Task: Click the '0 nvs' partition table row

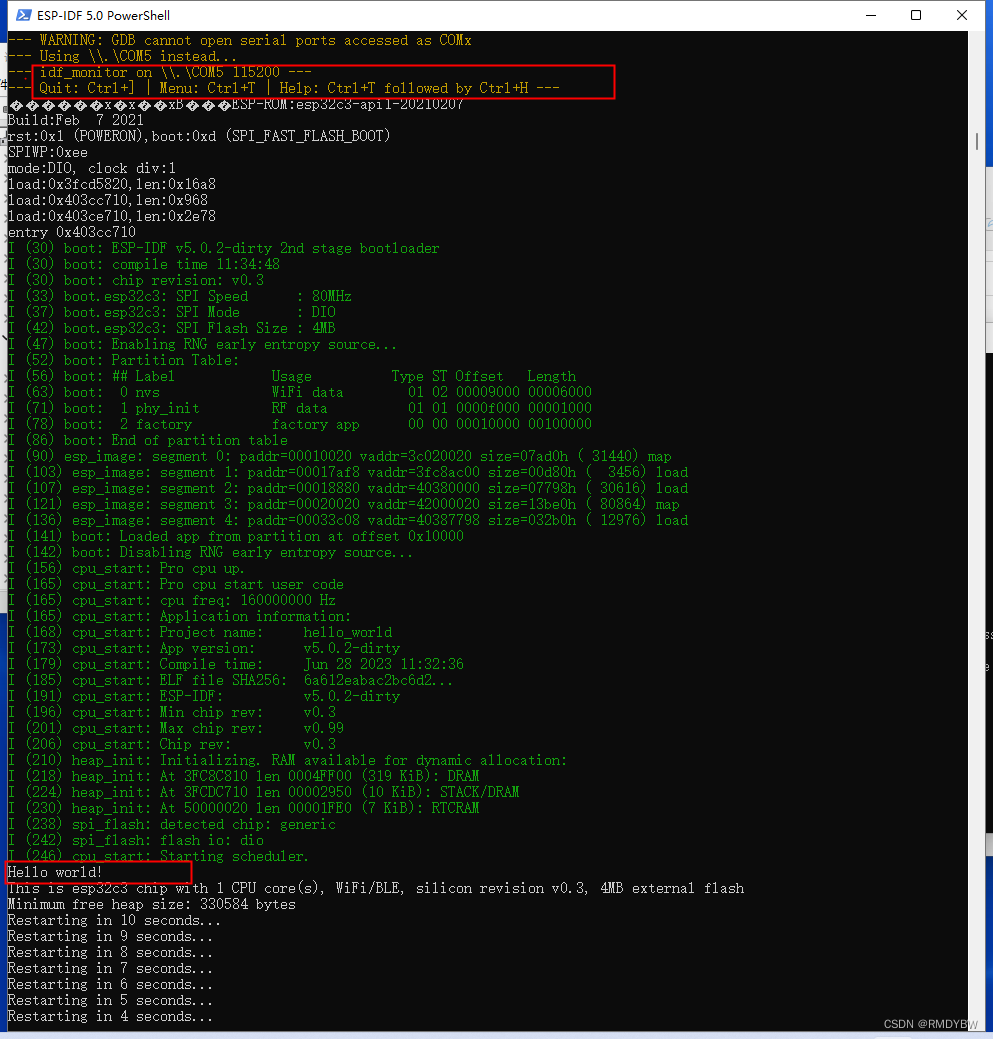Action: coord(299,392)
